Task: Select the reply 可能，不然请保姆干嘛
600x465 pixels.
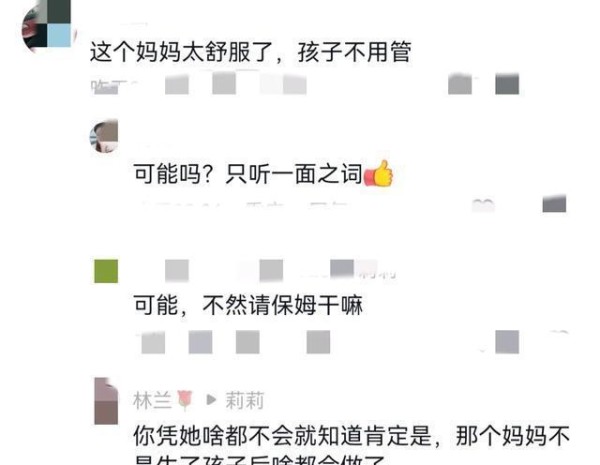Action: pos(248,305)
